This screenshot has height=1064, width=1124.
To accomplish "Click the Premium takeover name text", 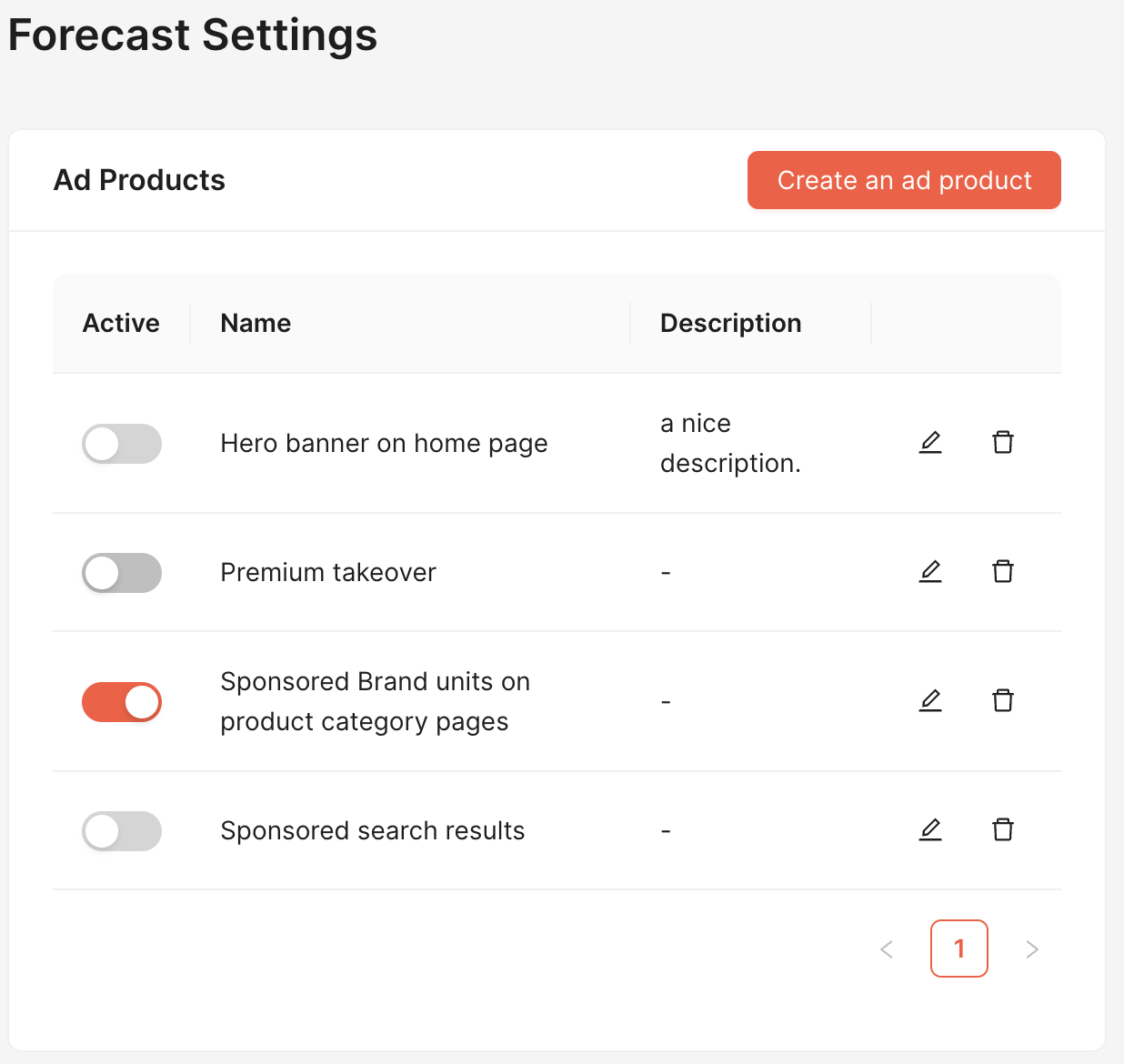I will 328,572.
